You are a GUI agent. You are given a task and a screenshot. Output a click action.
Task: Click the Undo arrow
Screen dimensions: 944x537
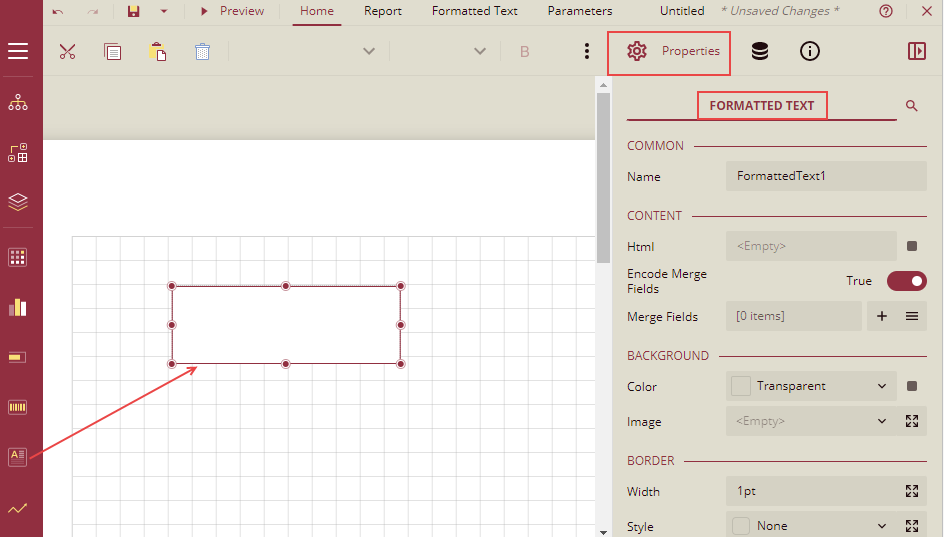58,11
